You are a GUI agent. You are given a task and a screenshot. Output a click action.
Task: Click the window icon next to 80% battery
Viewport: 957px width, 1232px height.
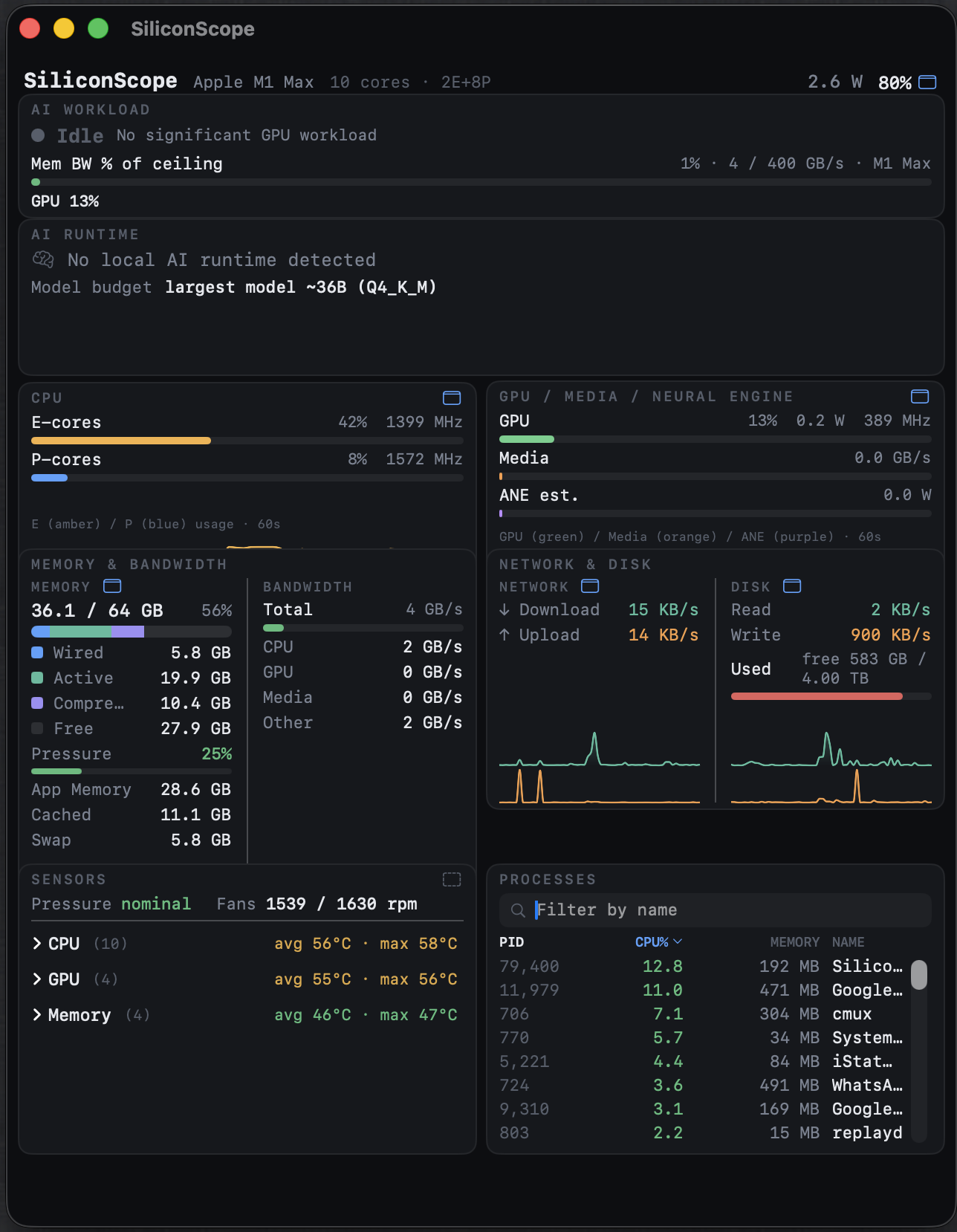point(927,82)
